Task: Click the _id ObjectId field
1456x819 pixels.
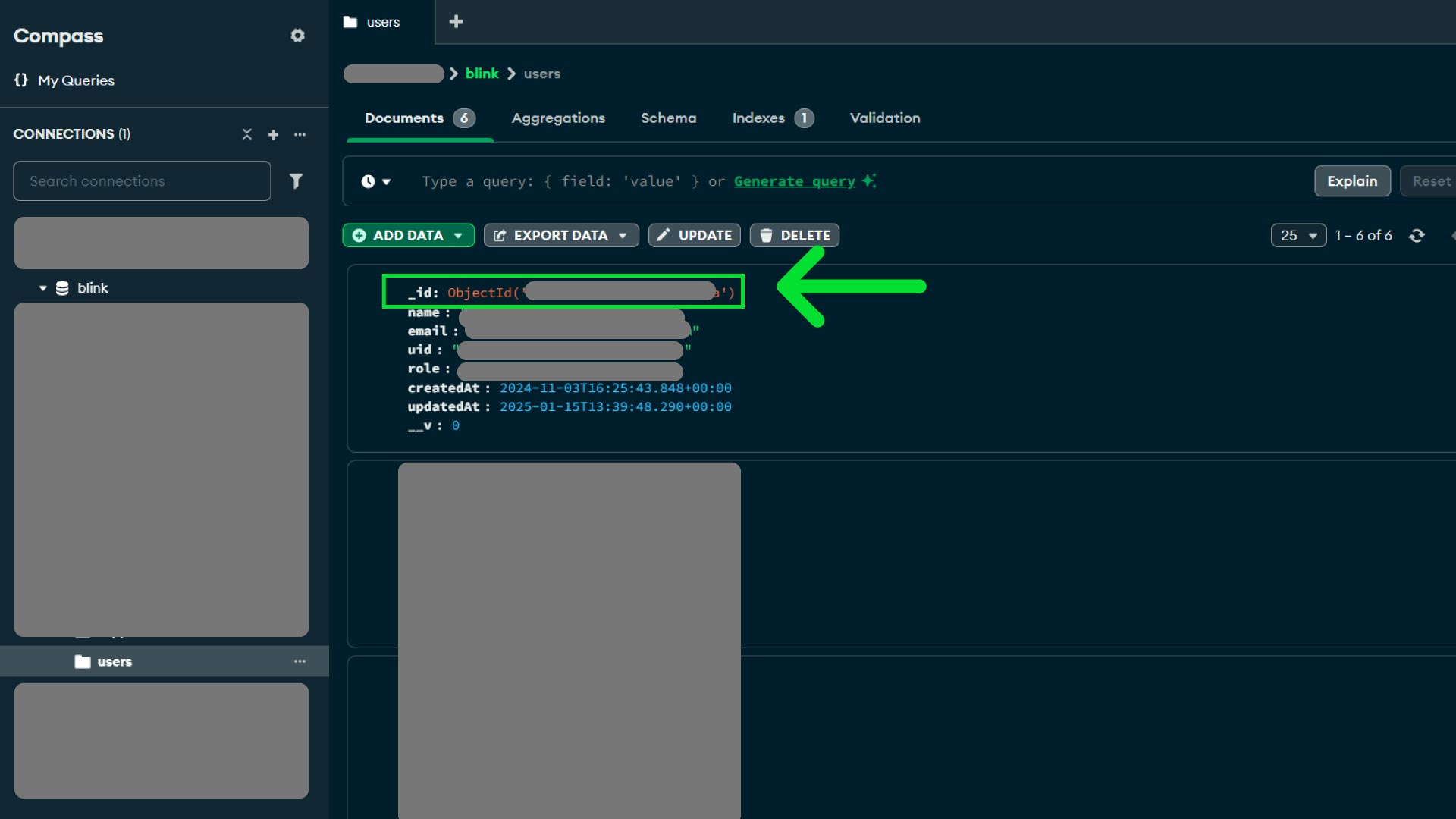Action: coord(563,292)
